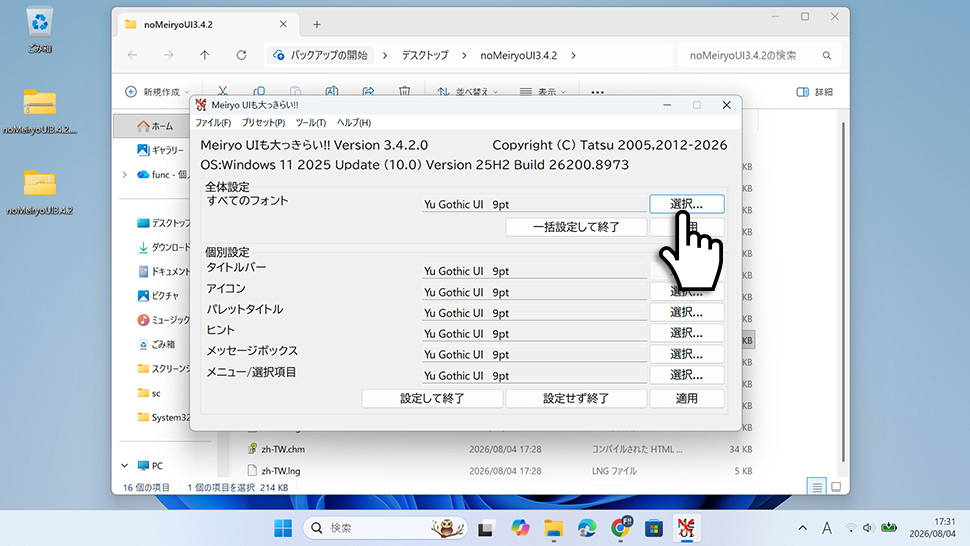The width and height of the screenshot is (970, 546).
Task: Click the 一括設定して終了 button
Action: [576, 227]
